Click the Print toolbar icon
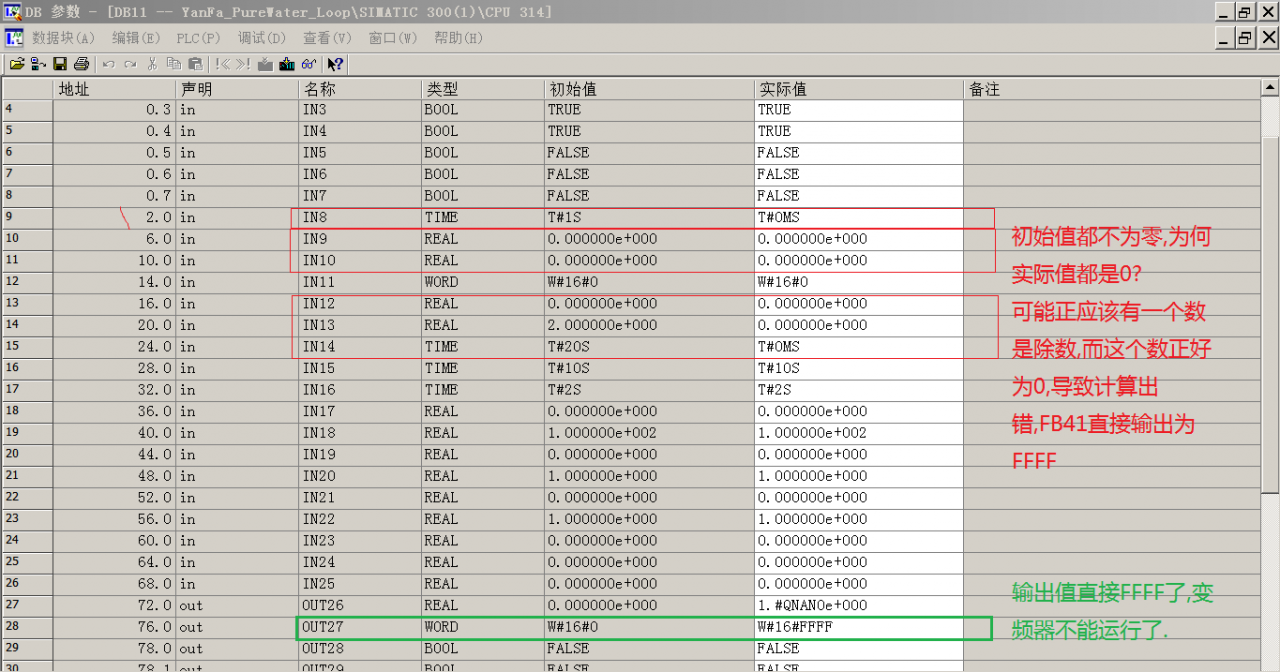This screenshot has width=1280, height=672. 81,64
